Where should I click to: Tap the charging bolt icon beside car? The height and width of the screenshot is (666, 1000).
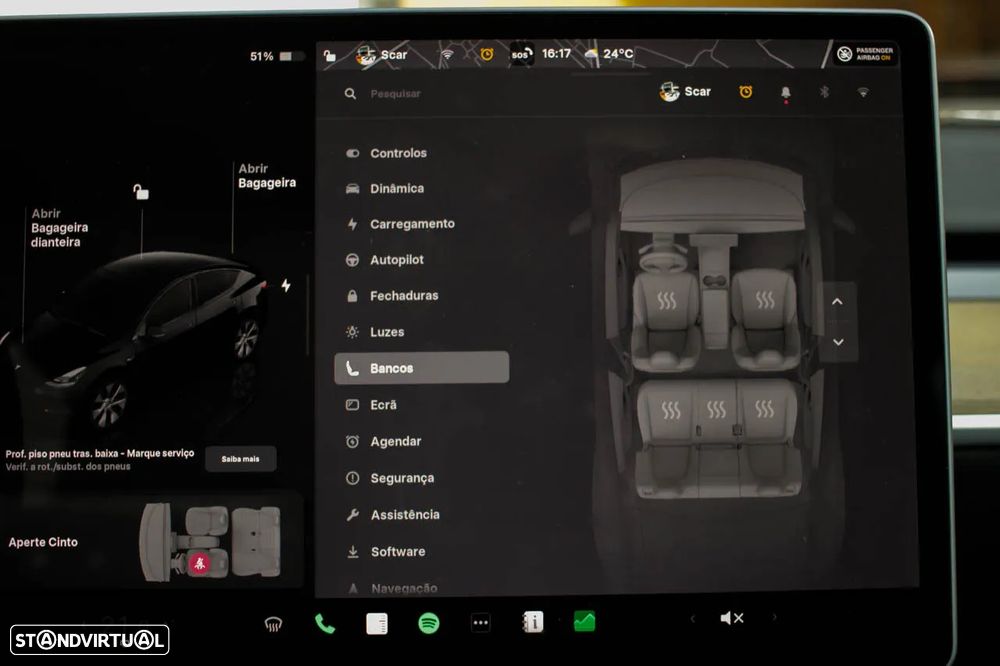coord(286,285)
